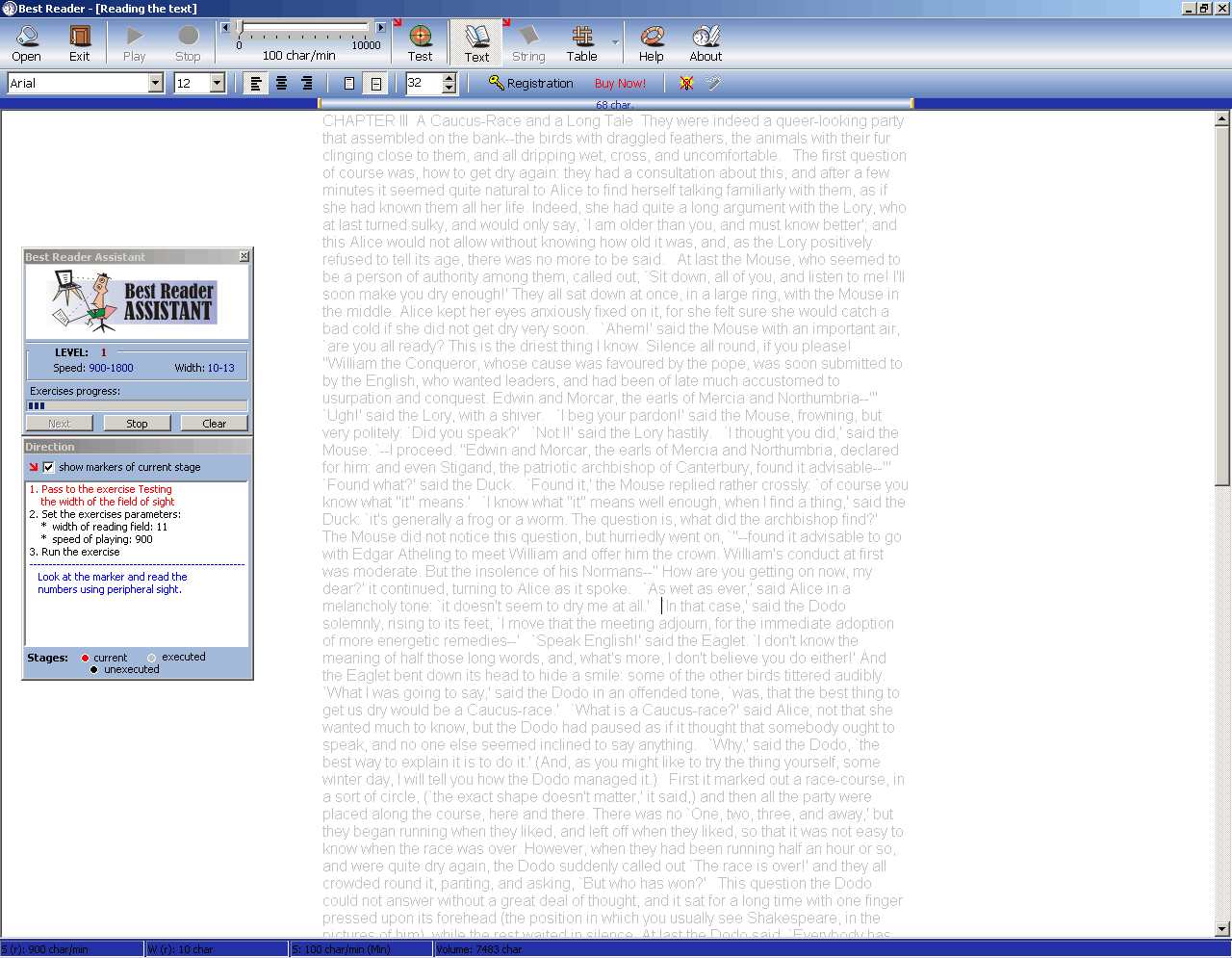Enable show markers of current stage
This screenshot has height=958, width=1232.
click(47, 468)
